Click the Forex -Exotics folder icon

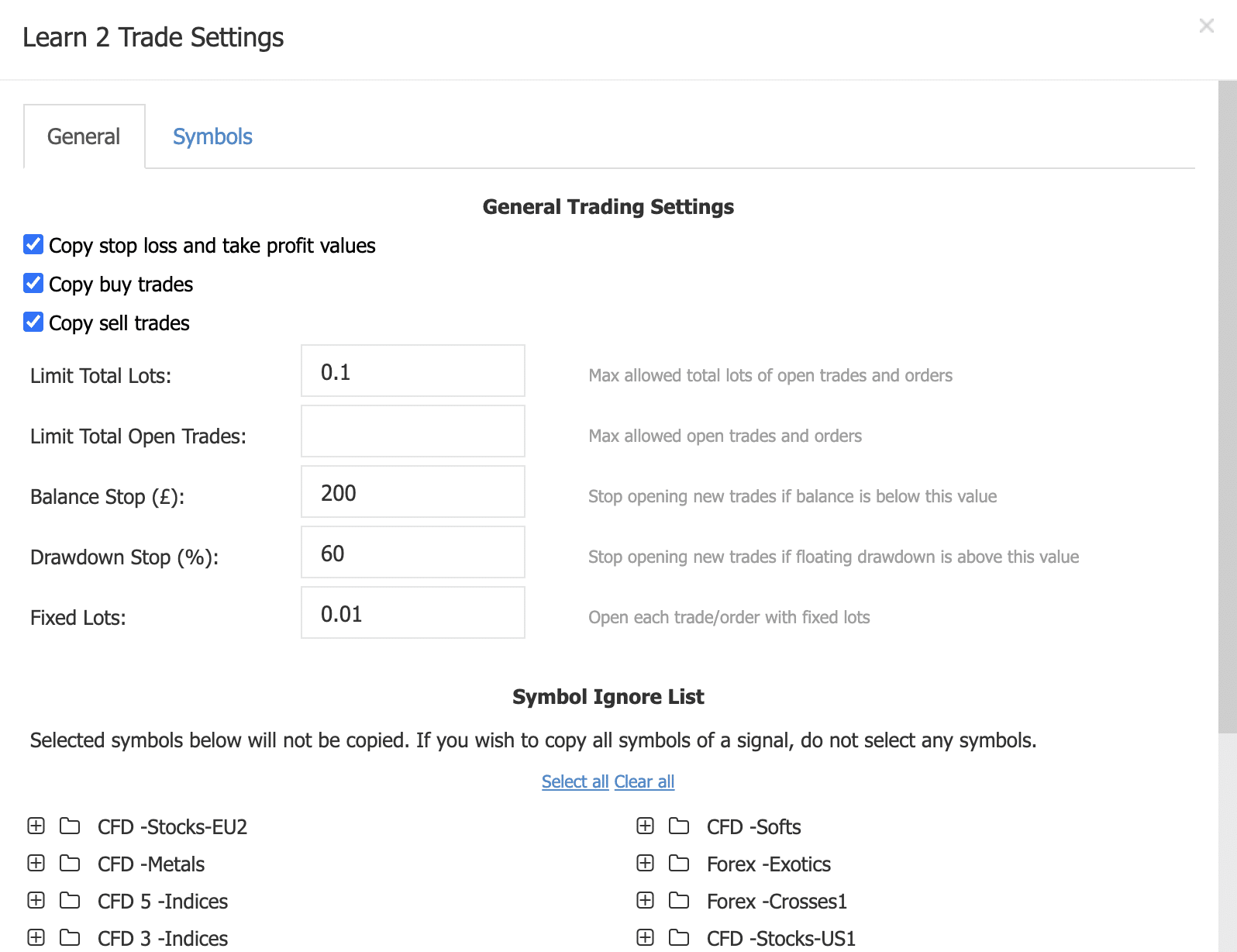click(679, 864)
